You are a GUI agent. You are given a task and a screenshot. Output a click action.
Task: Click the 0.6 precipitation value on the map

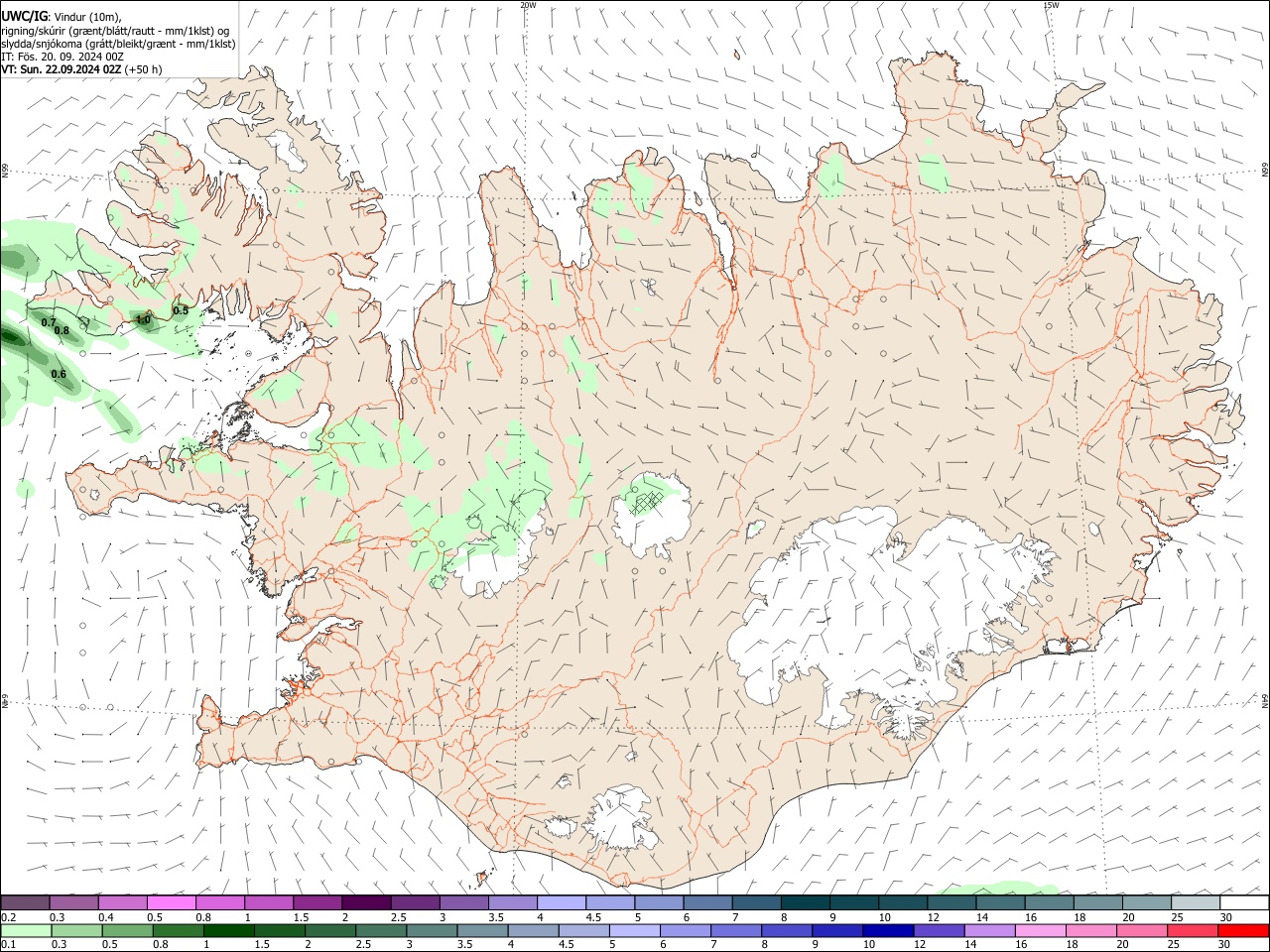coord(59,374)
